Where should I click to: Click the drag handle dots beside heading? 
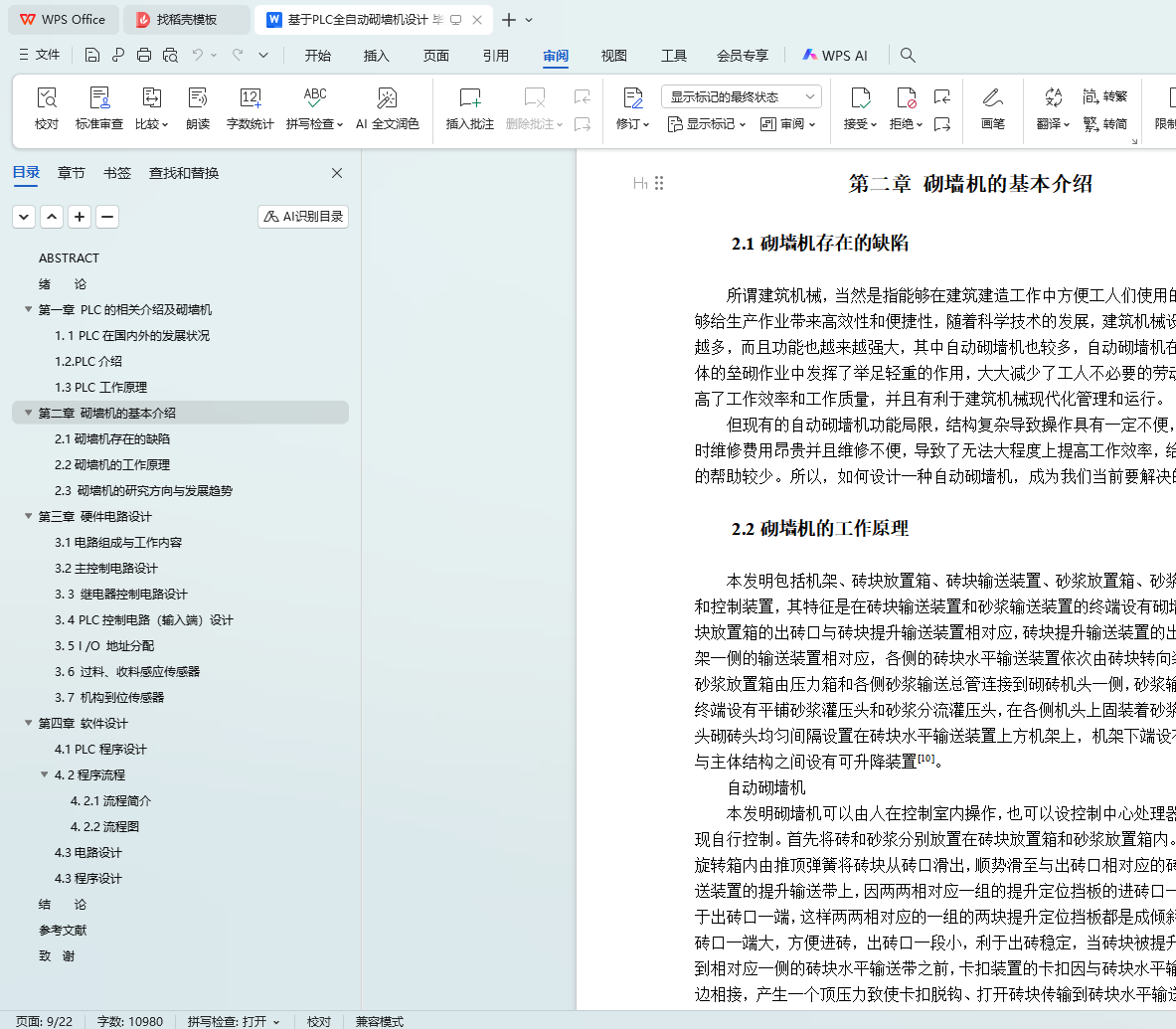(659, 183)
